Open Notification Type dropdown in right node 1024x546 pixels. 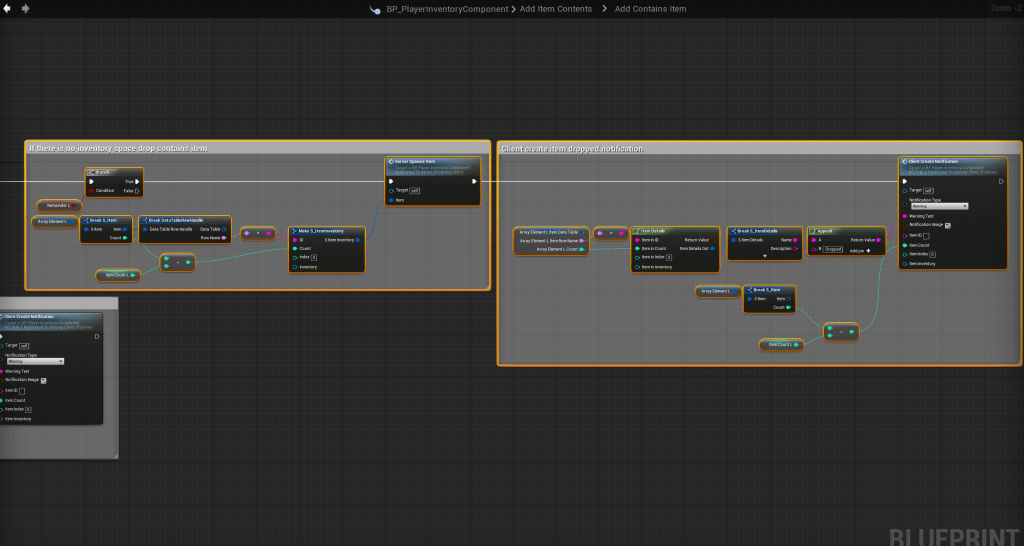click(937, 206)
